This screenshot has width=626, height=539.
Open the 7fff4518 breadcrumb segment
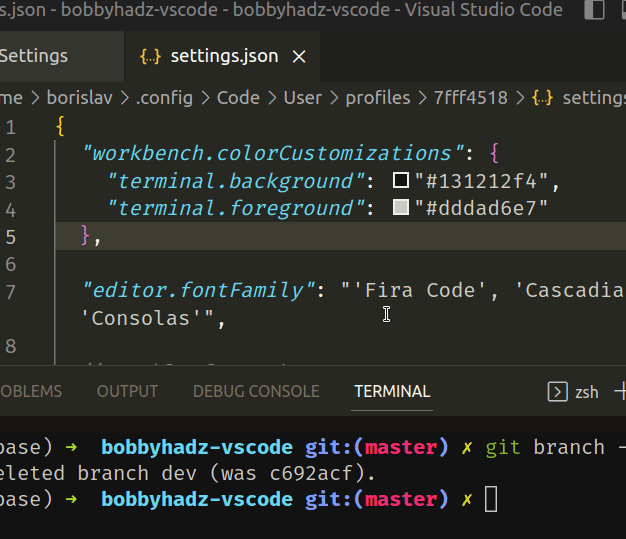point(471,98)
